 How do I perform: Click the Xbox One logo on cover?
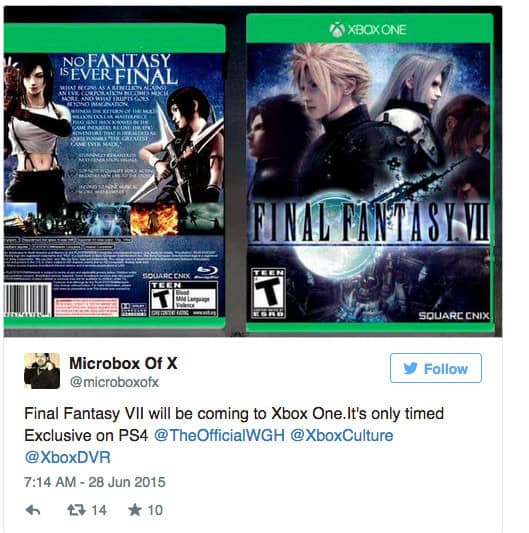point(368,30)
